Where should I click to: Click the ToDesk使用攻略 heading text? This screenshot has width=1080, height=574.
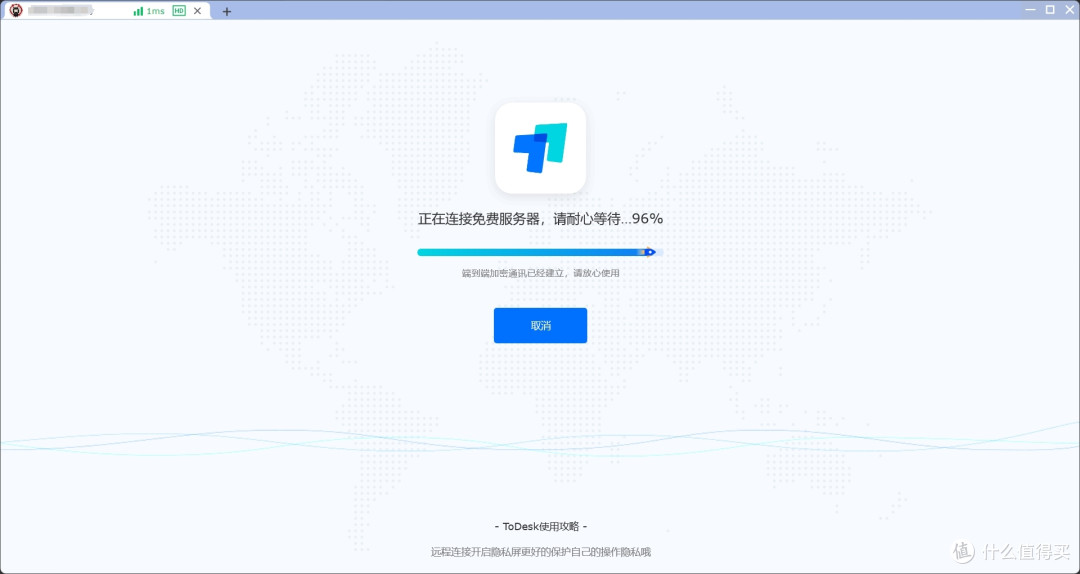click(541, 526)
